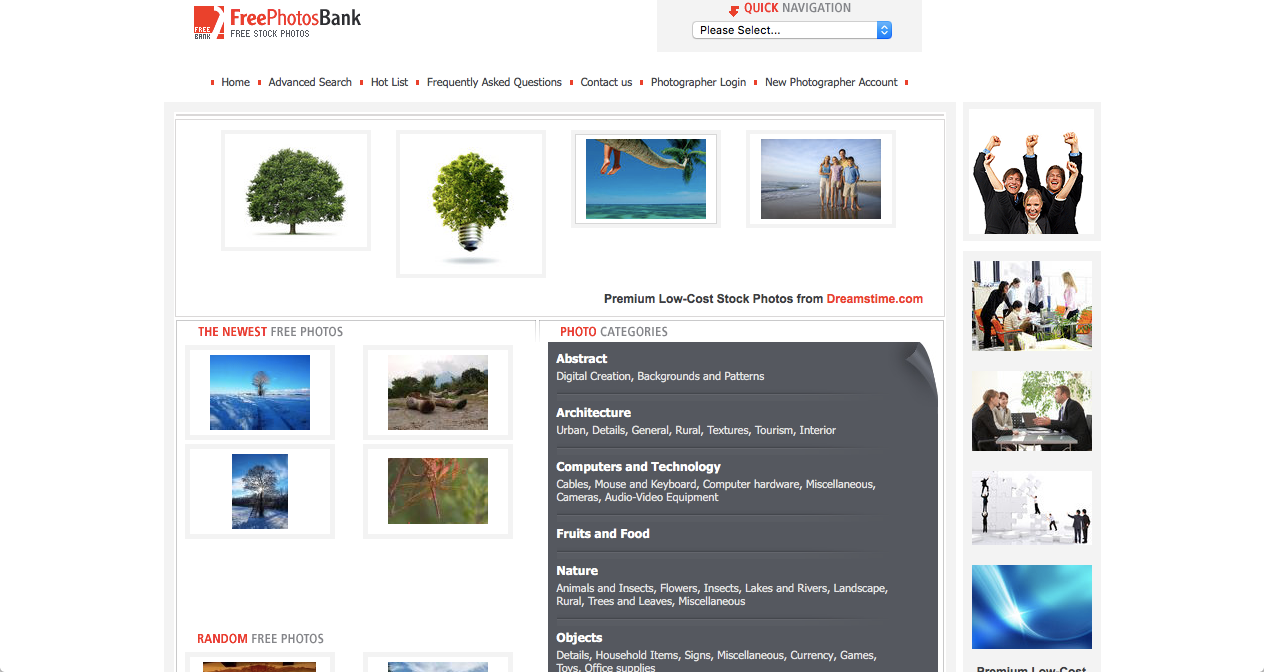Click the family on beach thumbnail
Screen dimensions: 1264x672
[821, 179]
